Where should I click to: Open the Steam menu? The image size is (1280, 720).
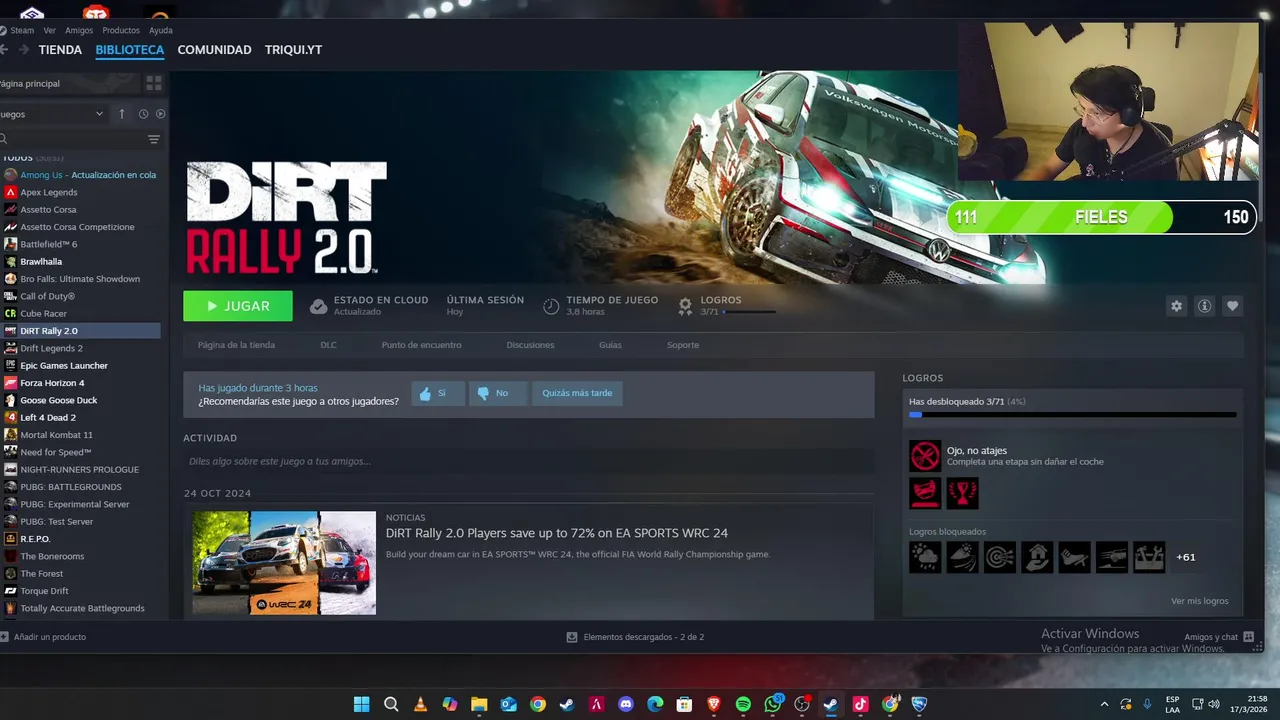pos(21,30)
